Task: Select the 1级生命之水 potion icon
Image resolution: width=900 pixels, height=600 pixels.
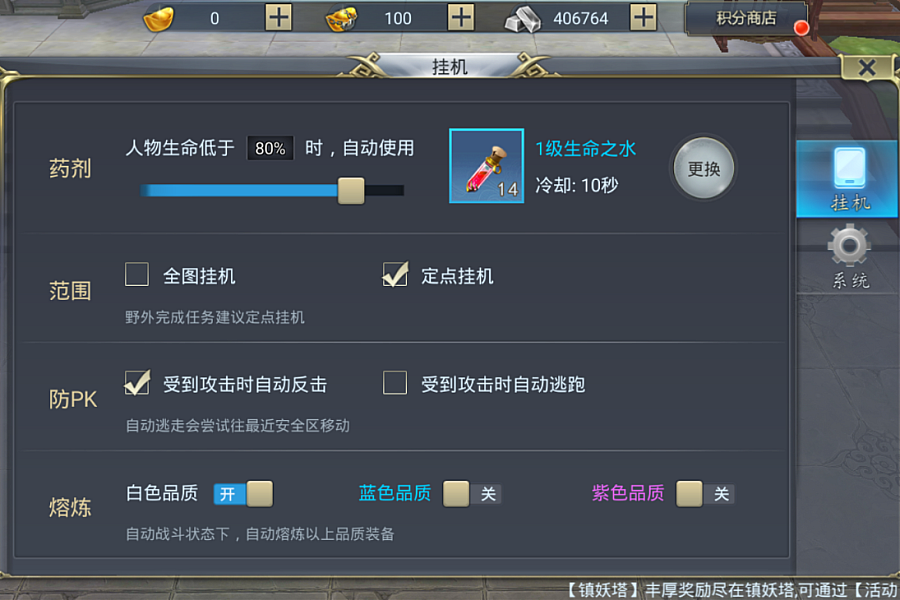Action: click(486, 166)
